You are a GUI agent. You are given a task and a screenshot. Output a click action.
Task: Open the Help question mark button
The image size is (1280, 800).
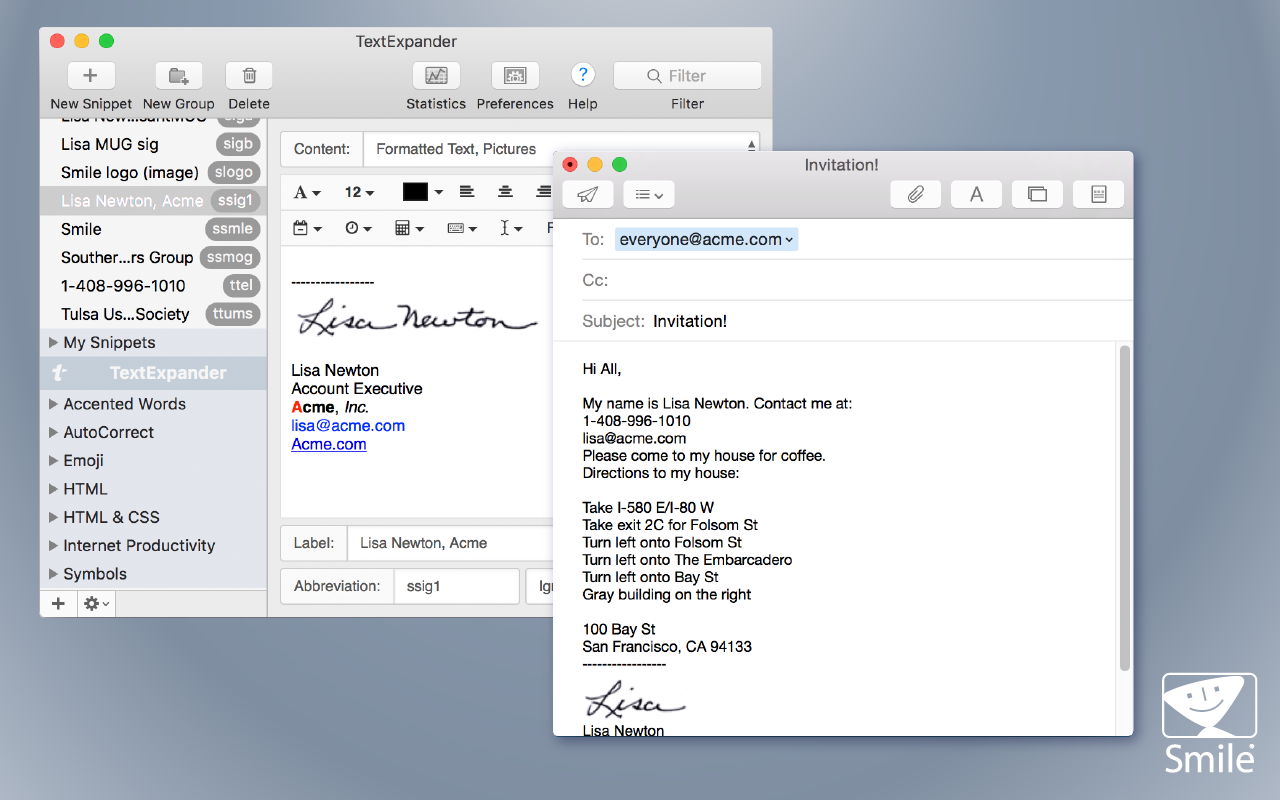click(583, 75)
